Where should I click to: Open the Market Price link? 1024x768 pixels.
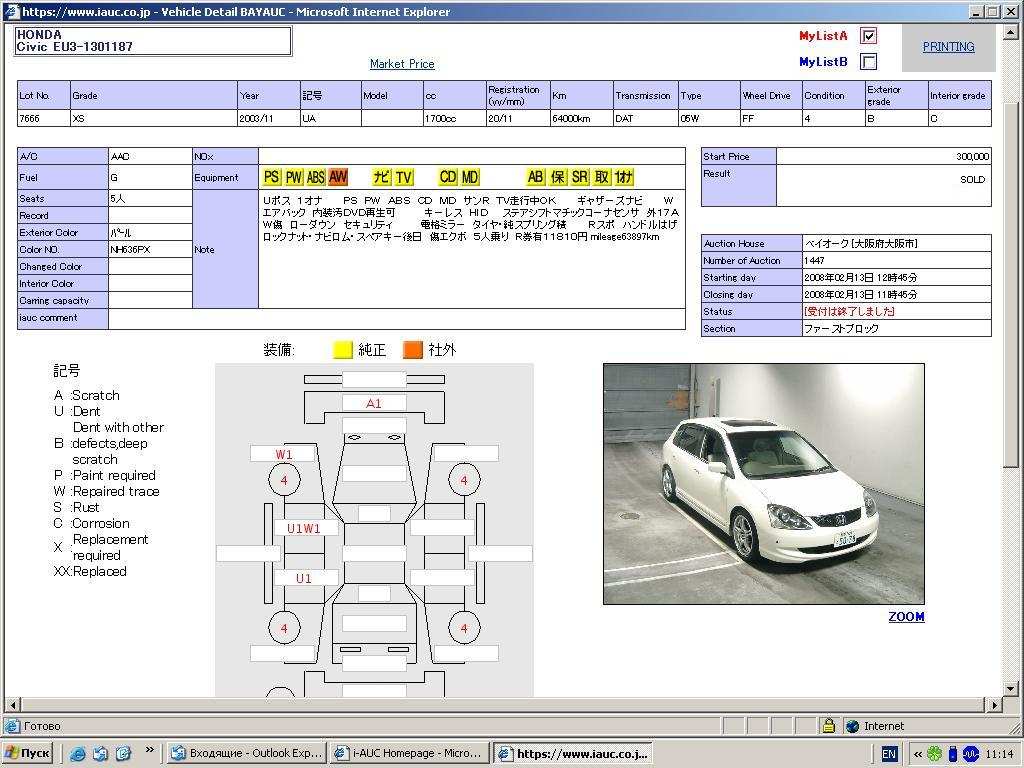pos(402,64)
